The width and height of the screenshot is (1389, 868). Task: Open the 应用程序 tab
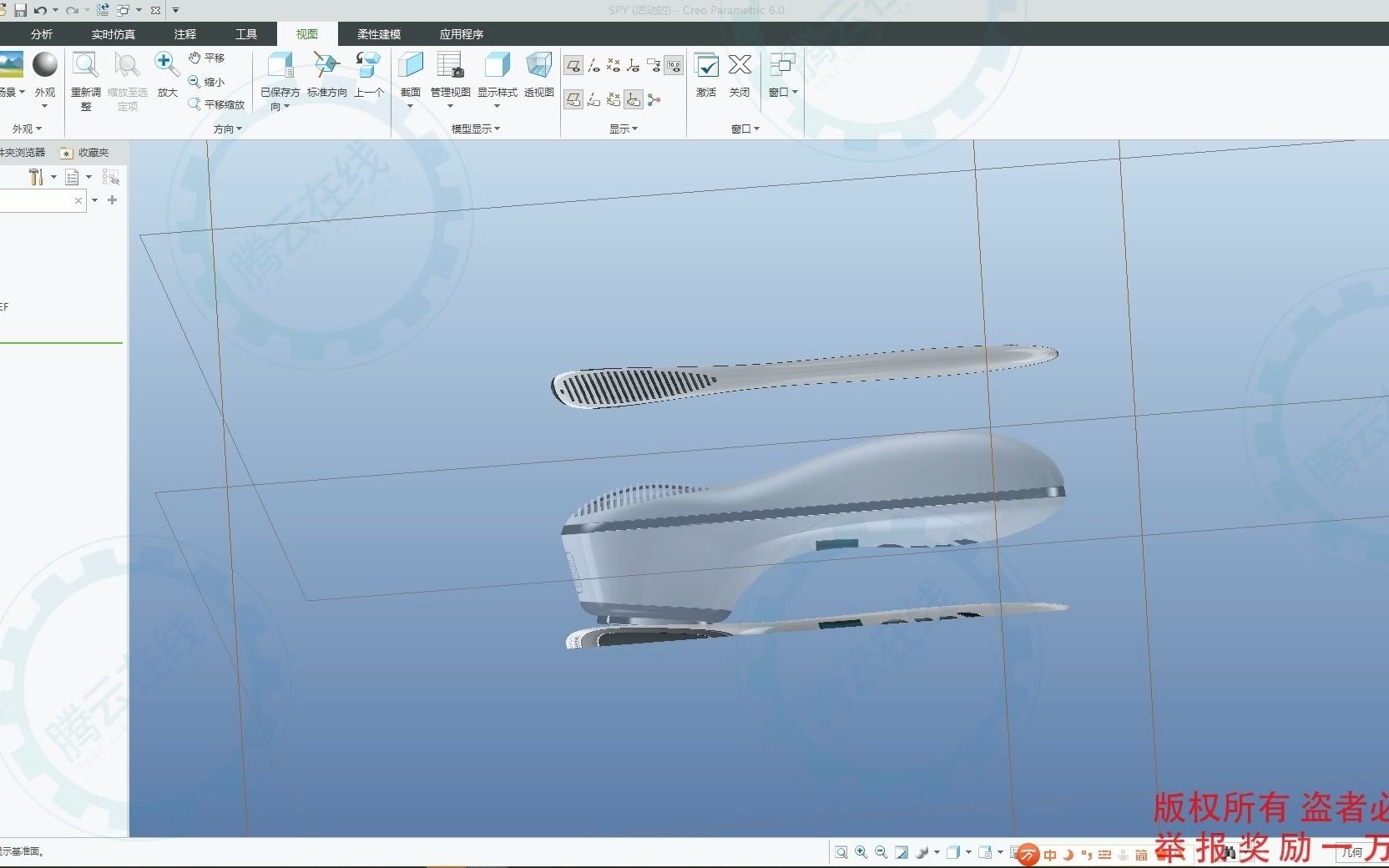point(462,34)
